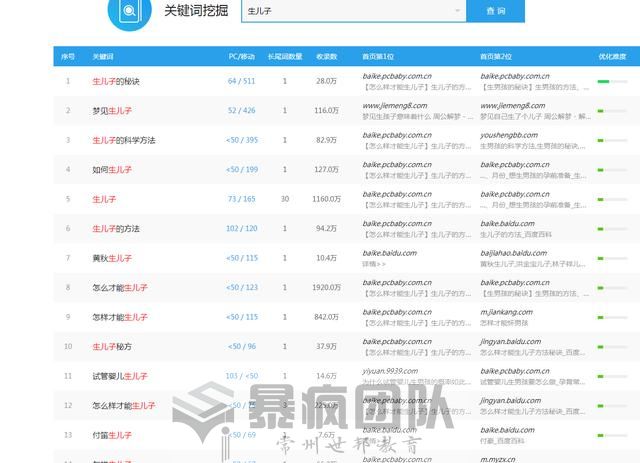640x463 pixels.
Task: Click PC/mobile index <50 / 96
Action: point(242,346)
